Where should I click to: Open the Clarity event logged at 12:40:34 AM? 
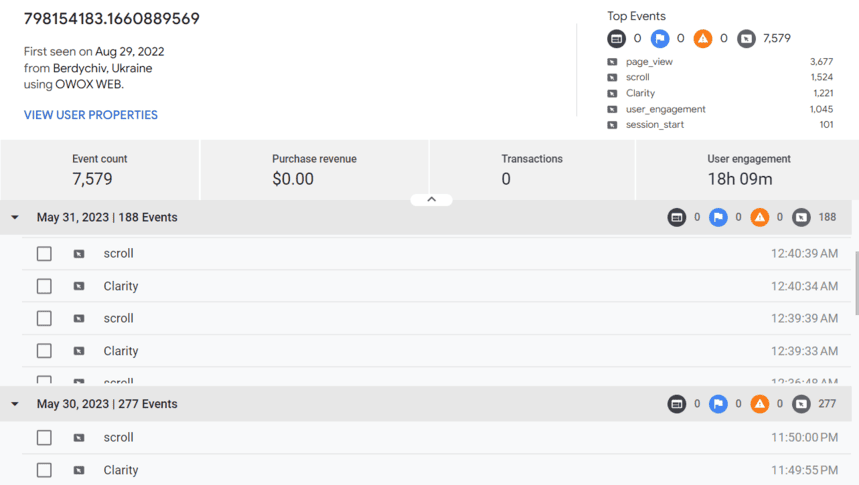437,286
